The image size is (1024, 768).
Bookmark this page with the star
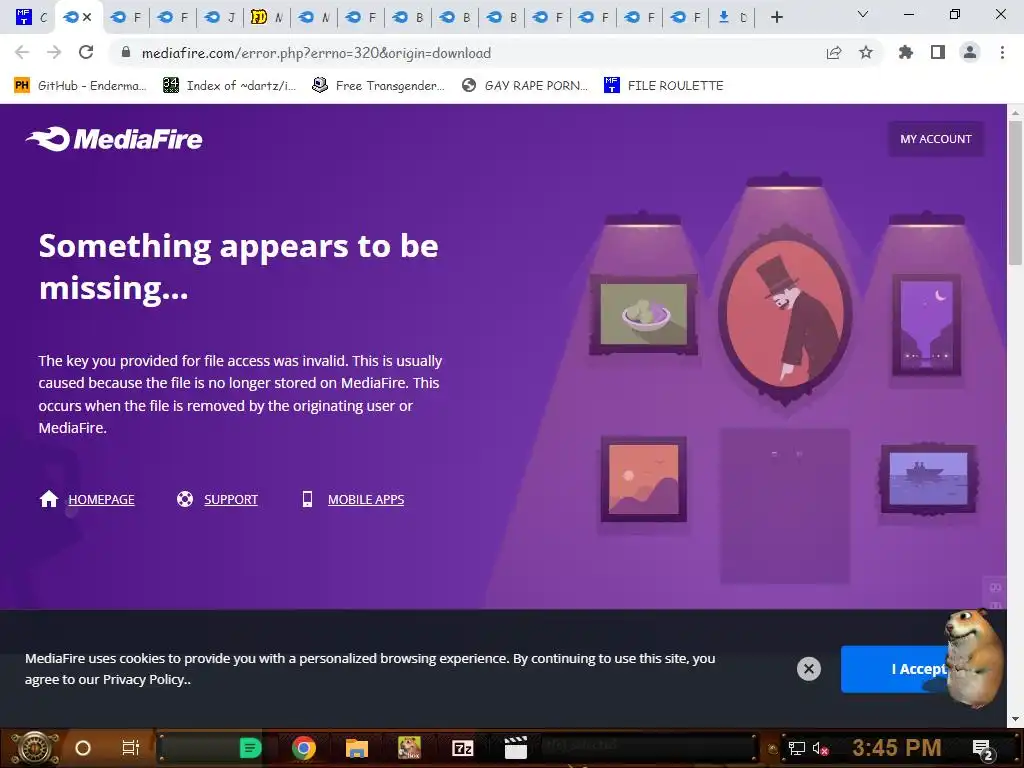pyautogui.click(x=866, y=52)
